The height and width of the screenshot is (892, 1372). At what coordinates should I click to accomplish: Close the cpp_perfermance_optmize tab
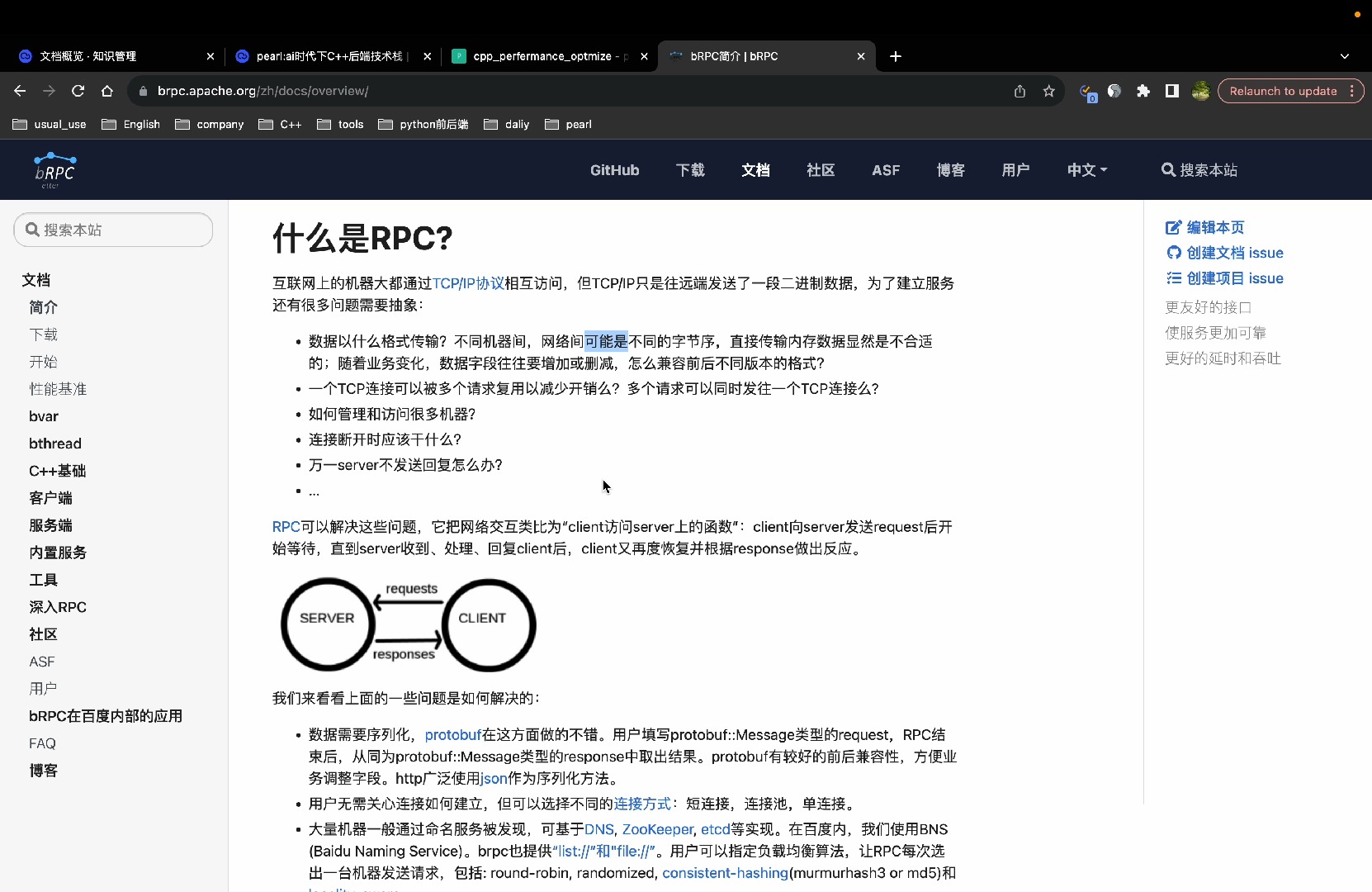tap(644, 56)
